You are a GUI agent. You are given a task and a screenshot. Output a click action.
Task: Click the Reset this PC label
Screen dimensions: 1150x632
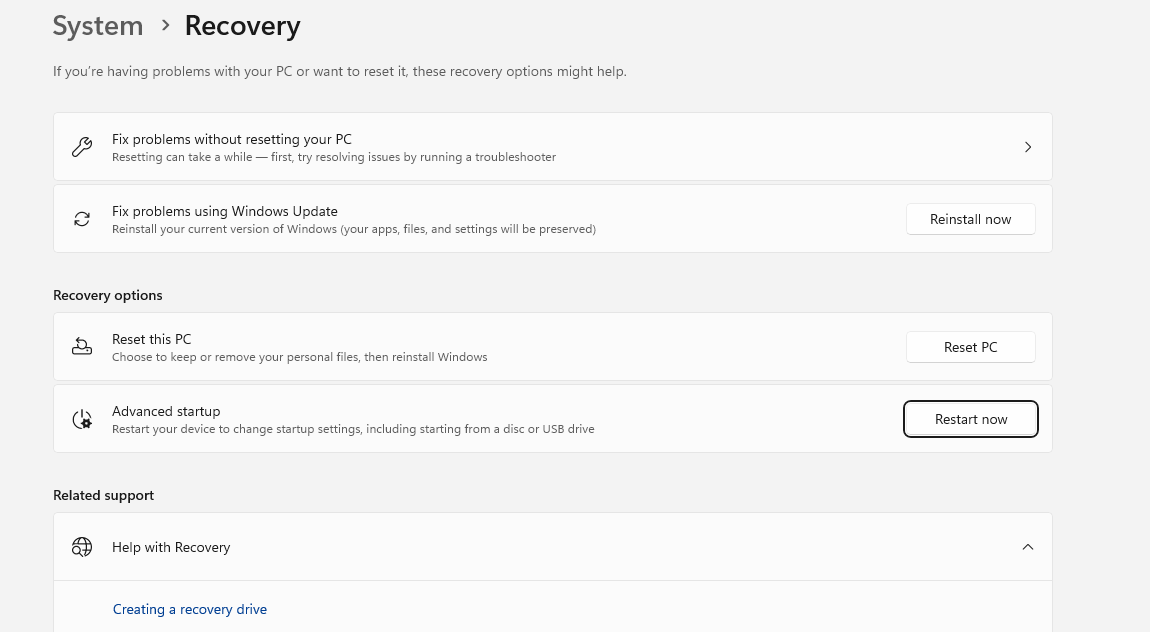(x=151, y=339)
